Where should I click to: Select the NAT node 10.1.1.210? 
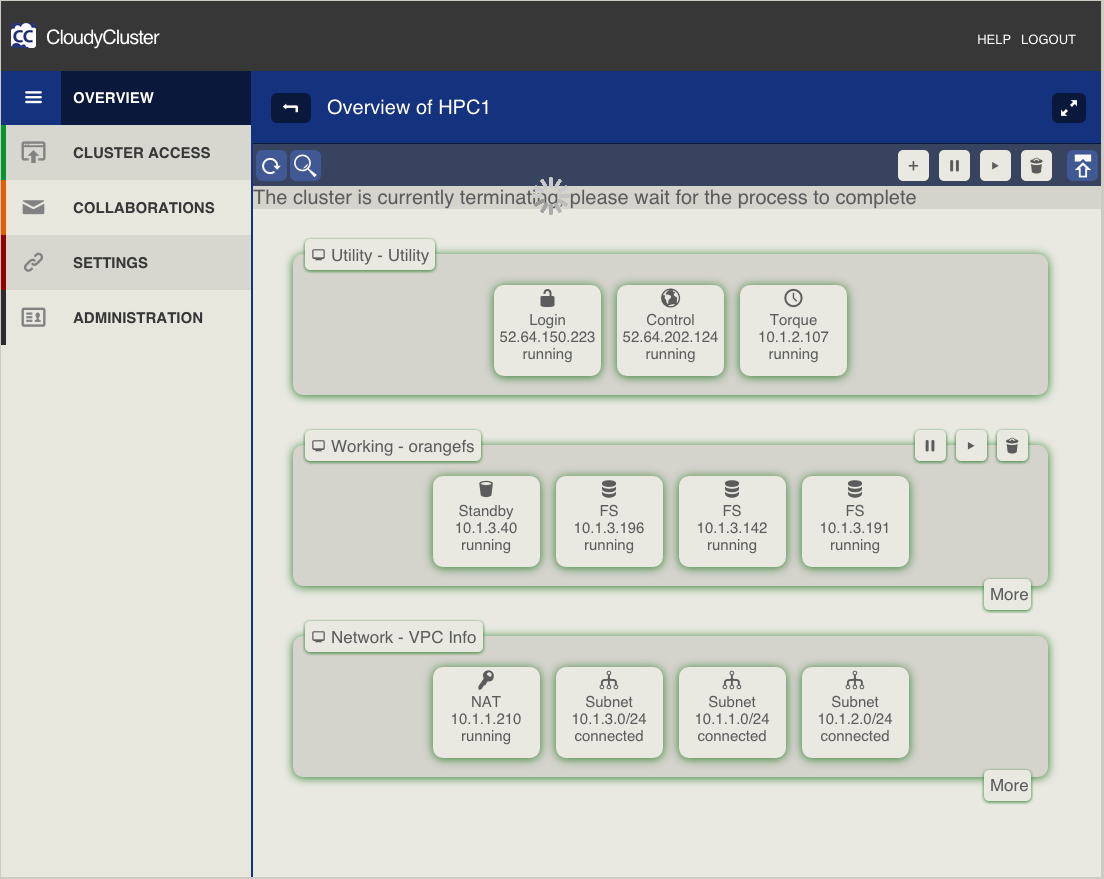486,711
